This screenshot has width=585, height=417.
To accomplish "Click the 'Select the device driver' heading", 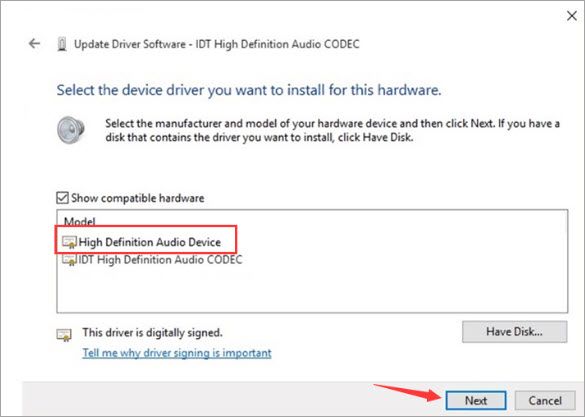I will point(249,90).
